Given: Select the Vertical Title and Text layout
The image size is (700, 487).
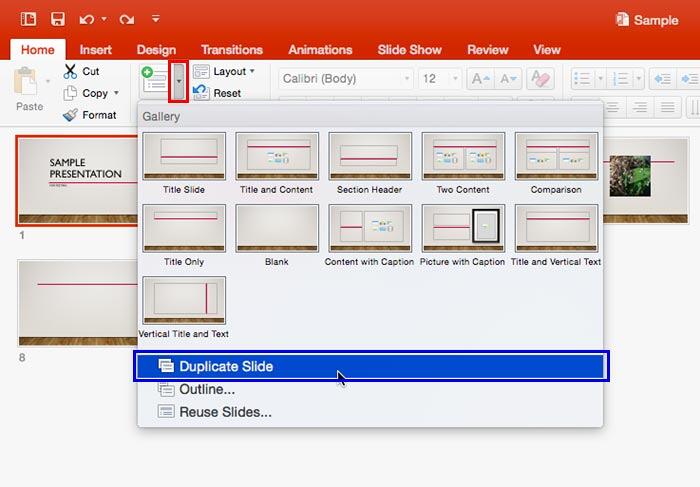Looking at the screenshot, I should point(184,308).
